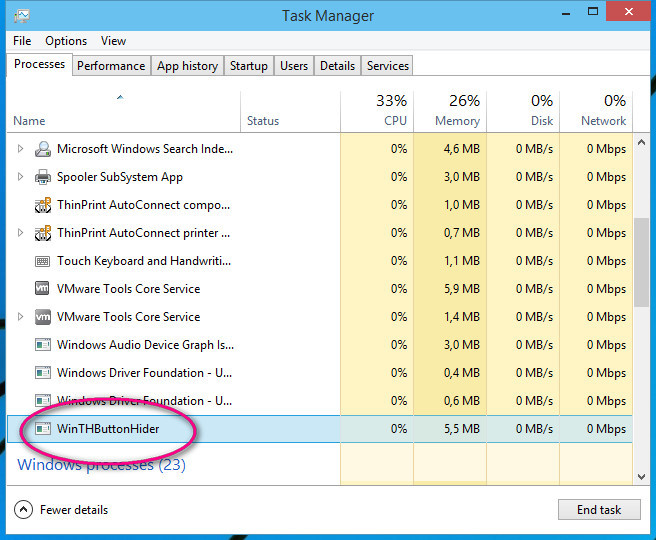Select the Windows Audio Device Graph row
Screen dimensions: 656x540
(320, 345)
